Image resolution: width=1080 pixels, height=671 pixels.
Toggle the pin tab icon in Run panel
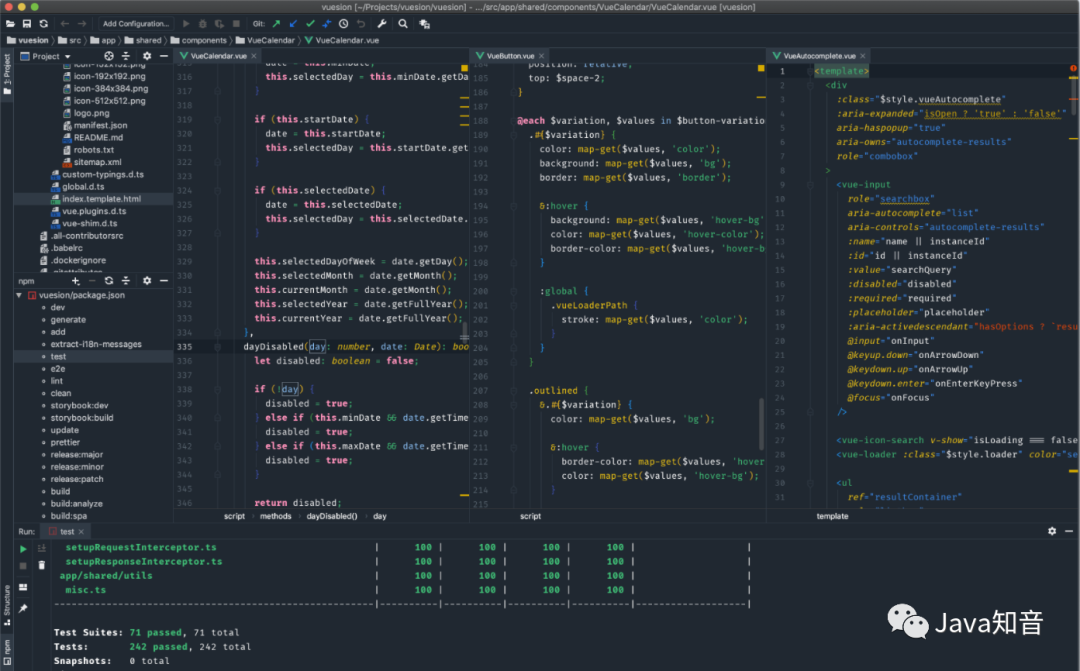pos(23,608)
